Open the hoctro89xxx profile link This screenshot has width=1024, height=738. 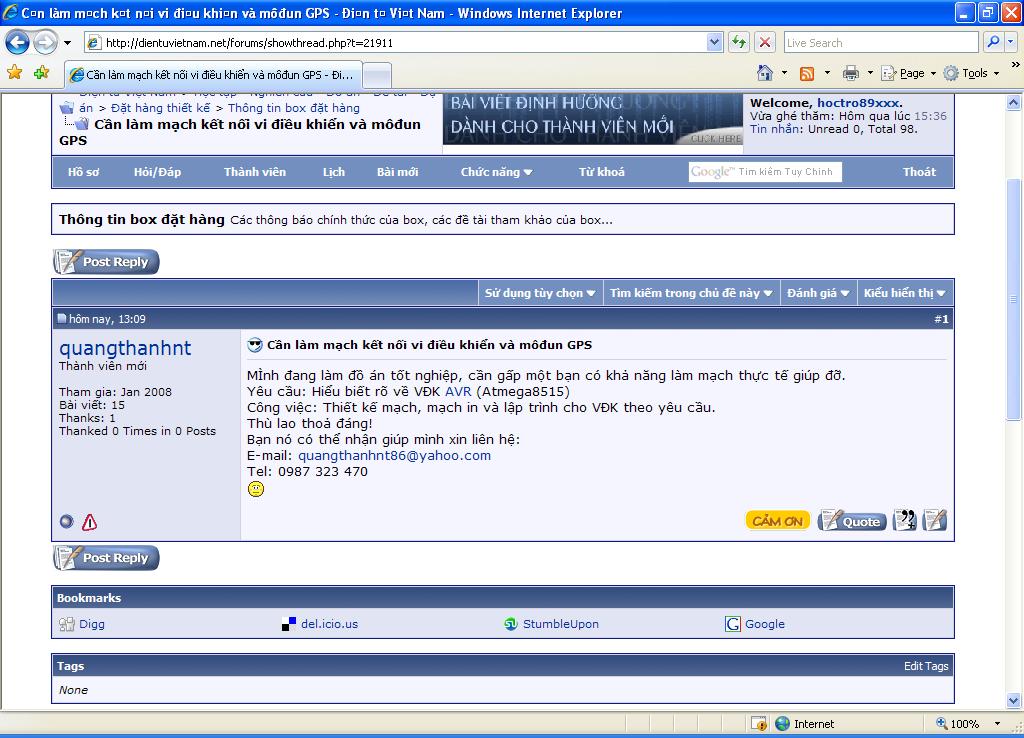(857, 103)
